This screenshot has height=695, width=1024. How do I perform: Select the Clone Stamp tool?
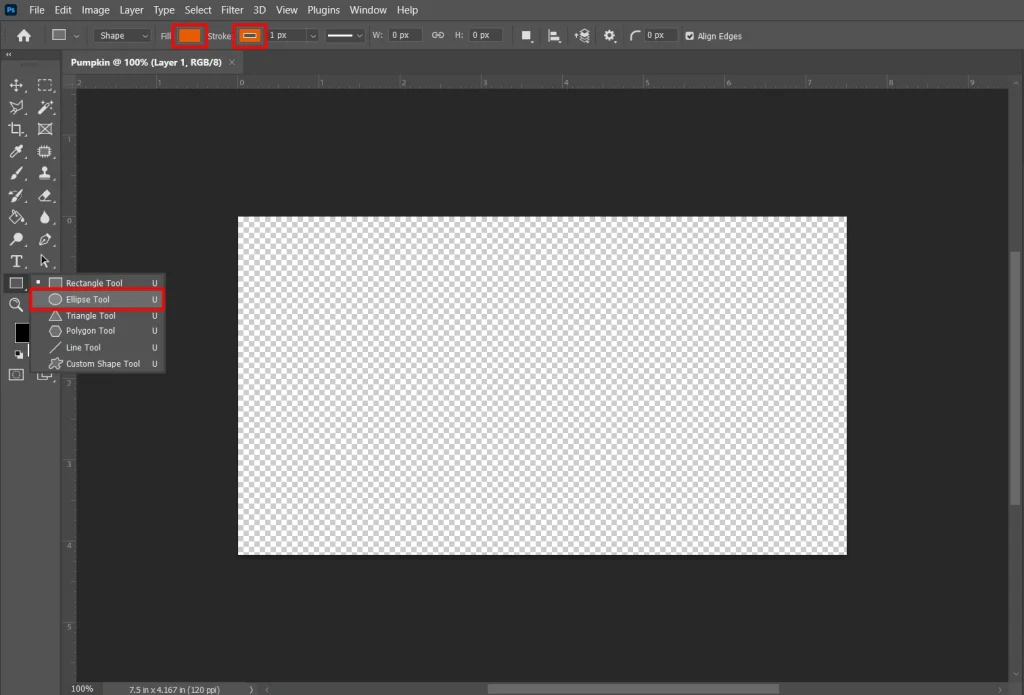44,174
